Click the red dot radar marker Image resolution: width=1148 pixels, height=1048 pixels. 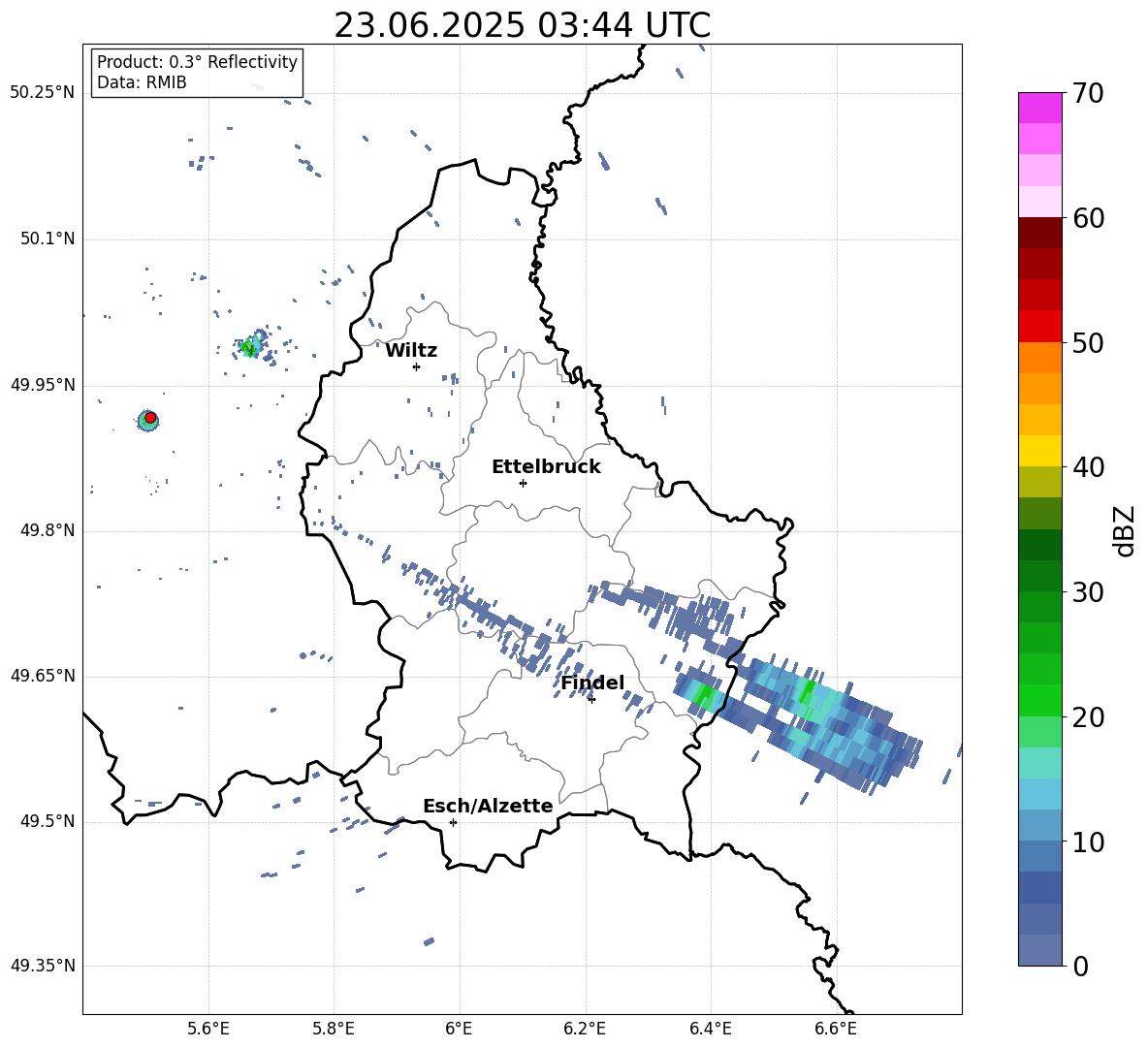[150, 418]
